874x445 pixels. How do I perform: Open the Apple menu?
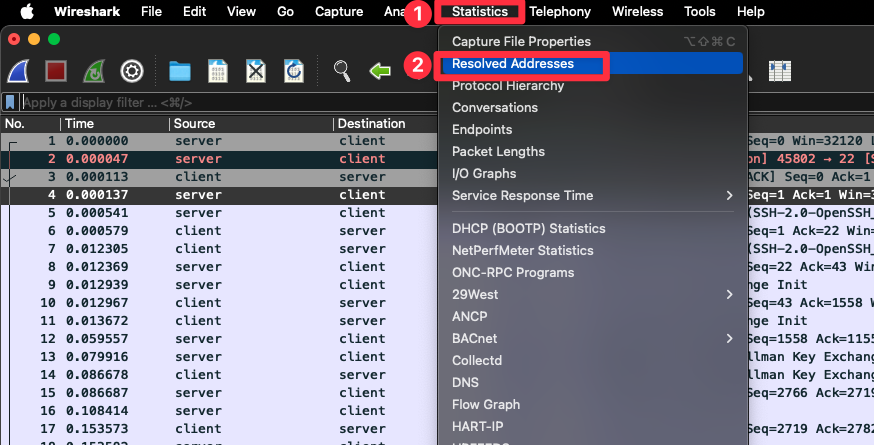27,11
